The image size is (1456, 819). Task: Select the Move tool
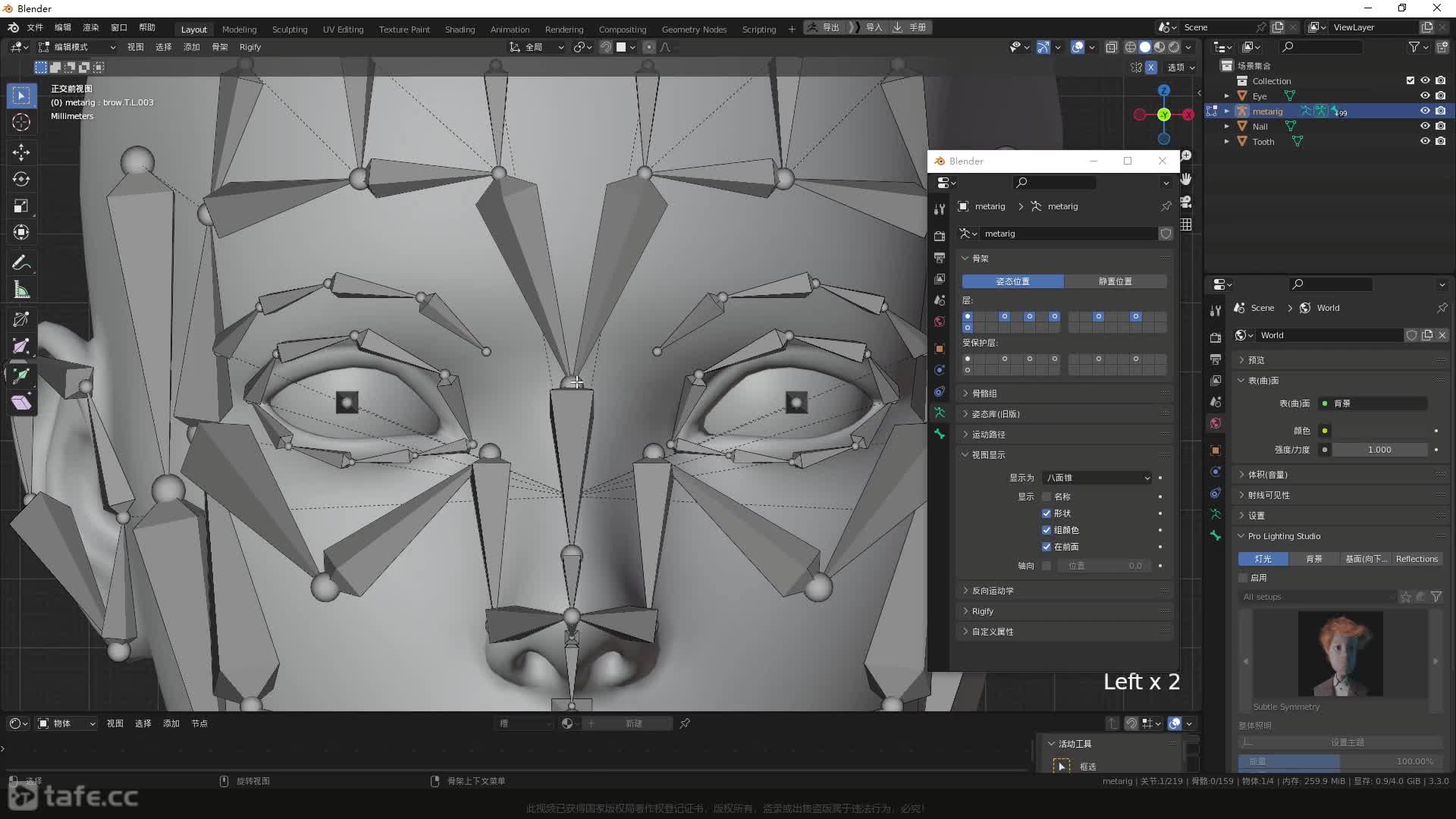point(21,152)
